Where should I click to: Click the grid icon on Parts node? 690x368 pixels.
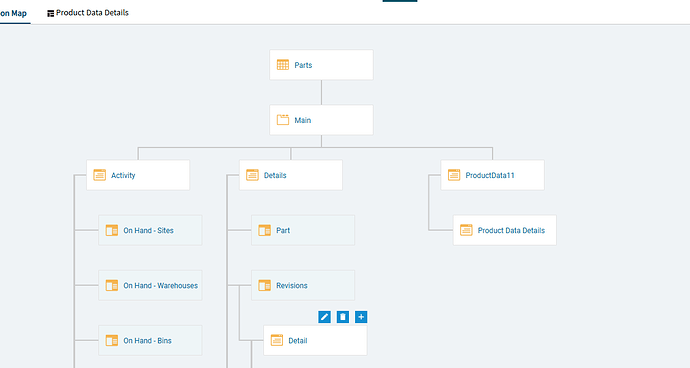point(283,65)
